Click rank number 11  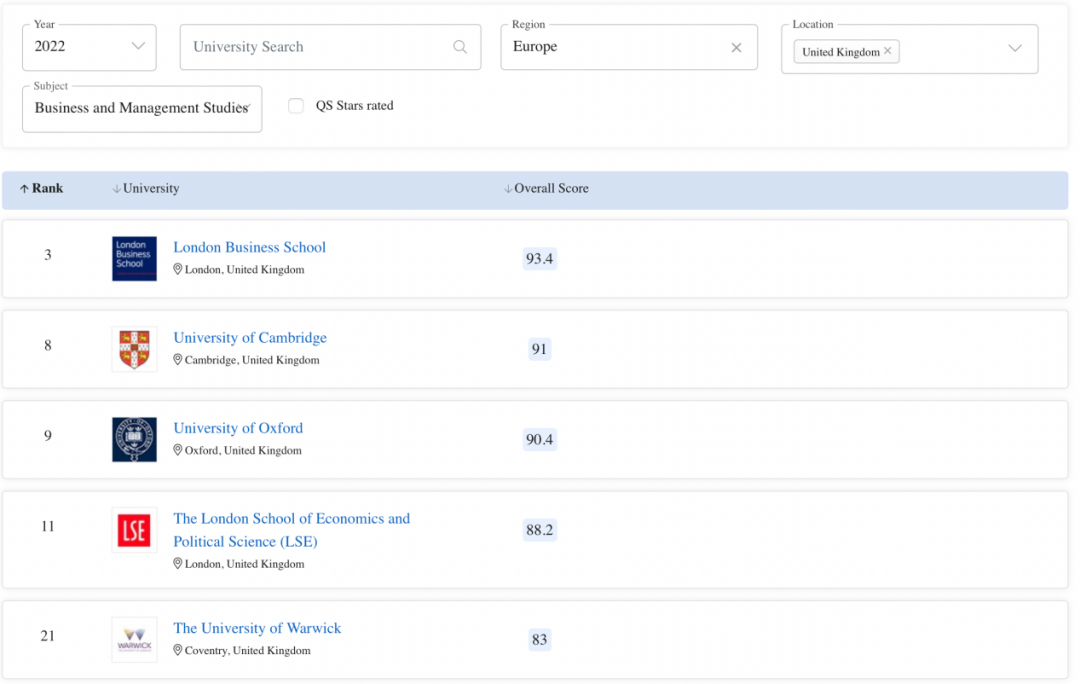tap(48, 526)
